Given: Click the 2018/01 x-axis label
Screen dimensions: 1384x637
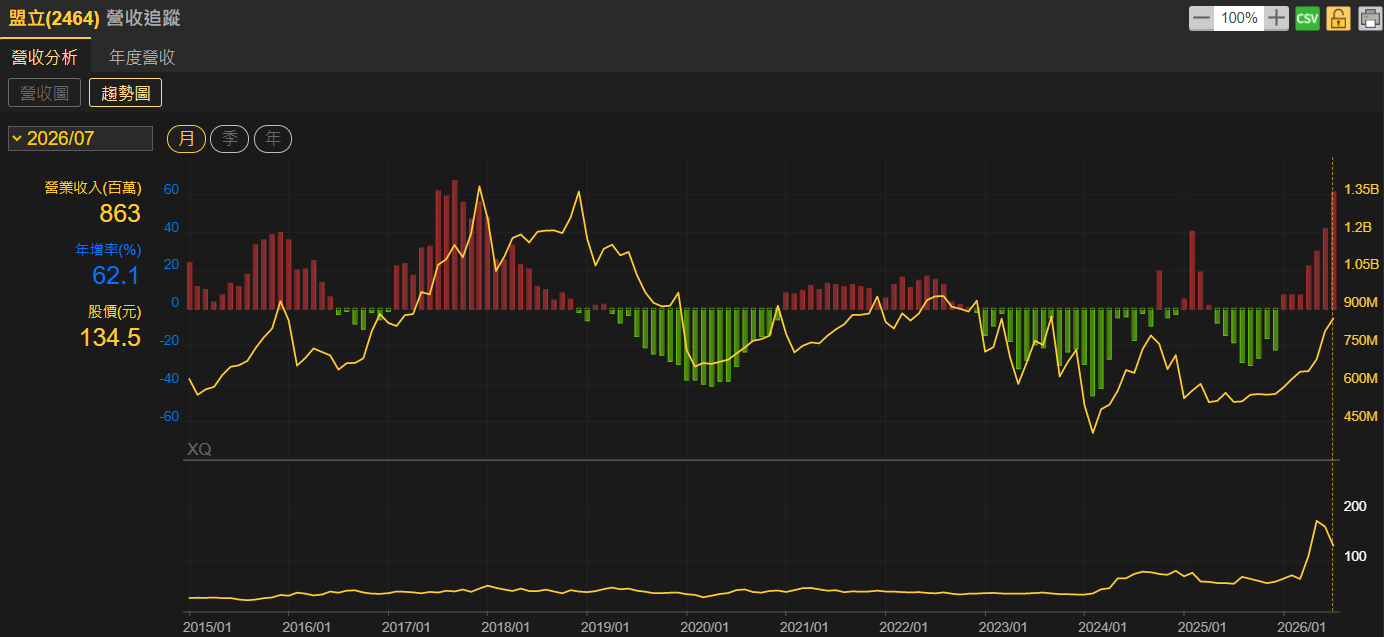Looking at the screenshot, I should tap(506, 627).
